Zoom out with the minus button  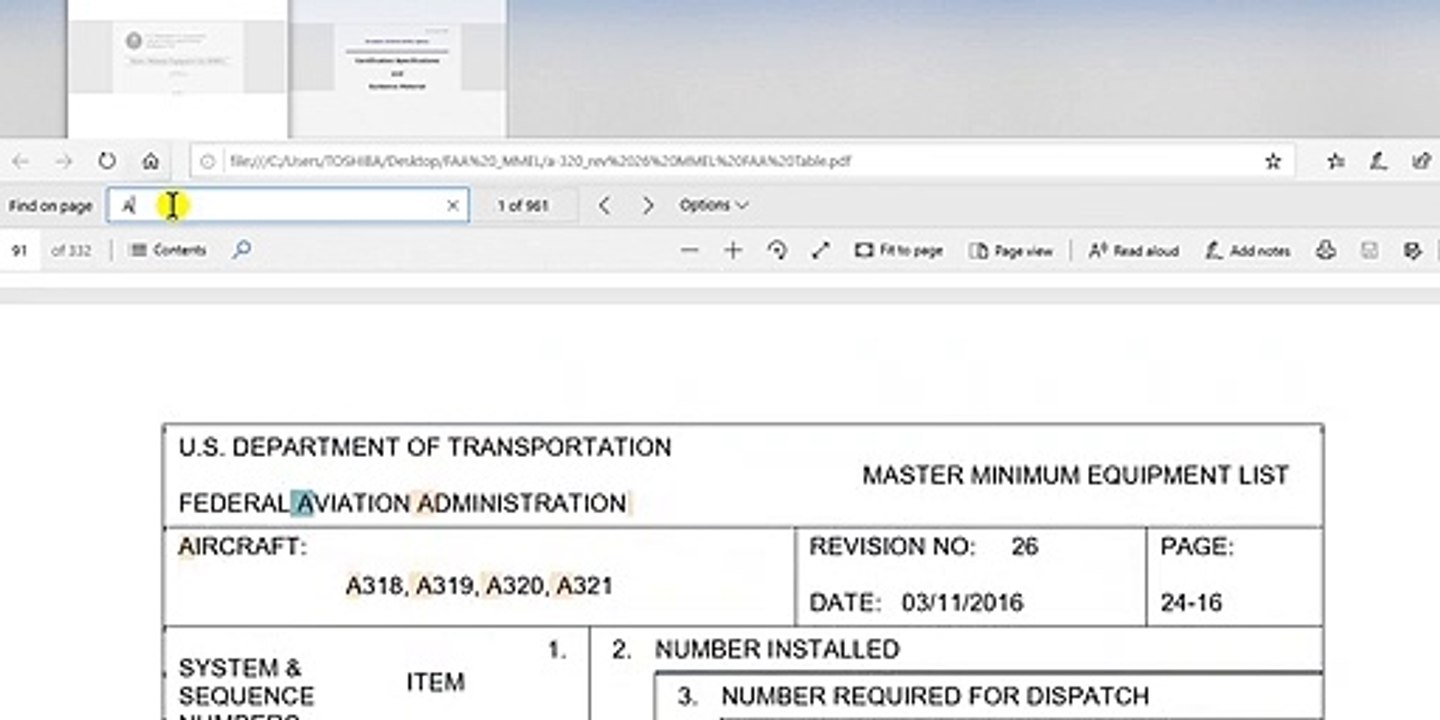(x=689, y=251)
